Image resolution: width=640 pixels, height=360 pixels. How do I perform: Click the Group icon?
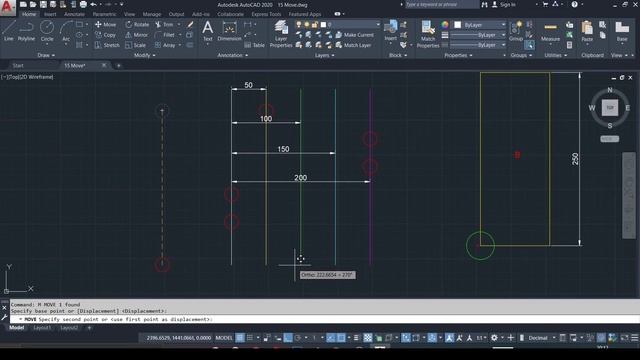click(516, 31)
